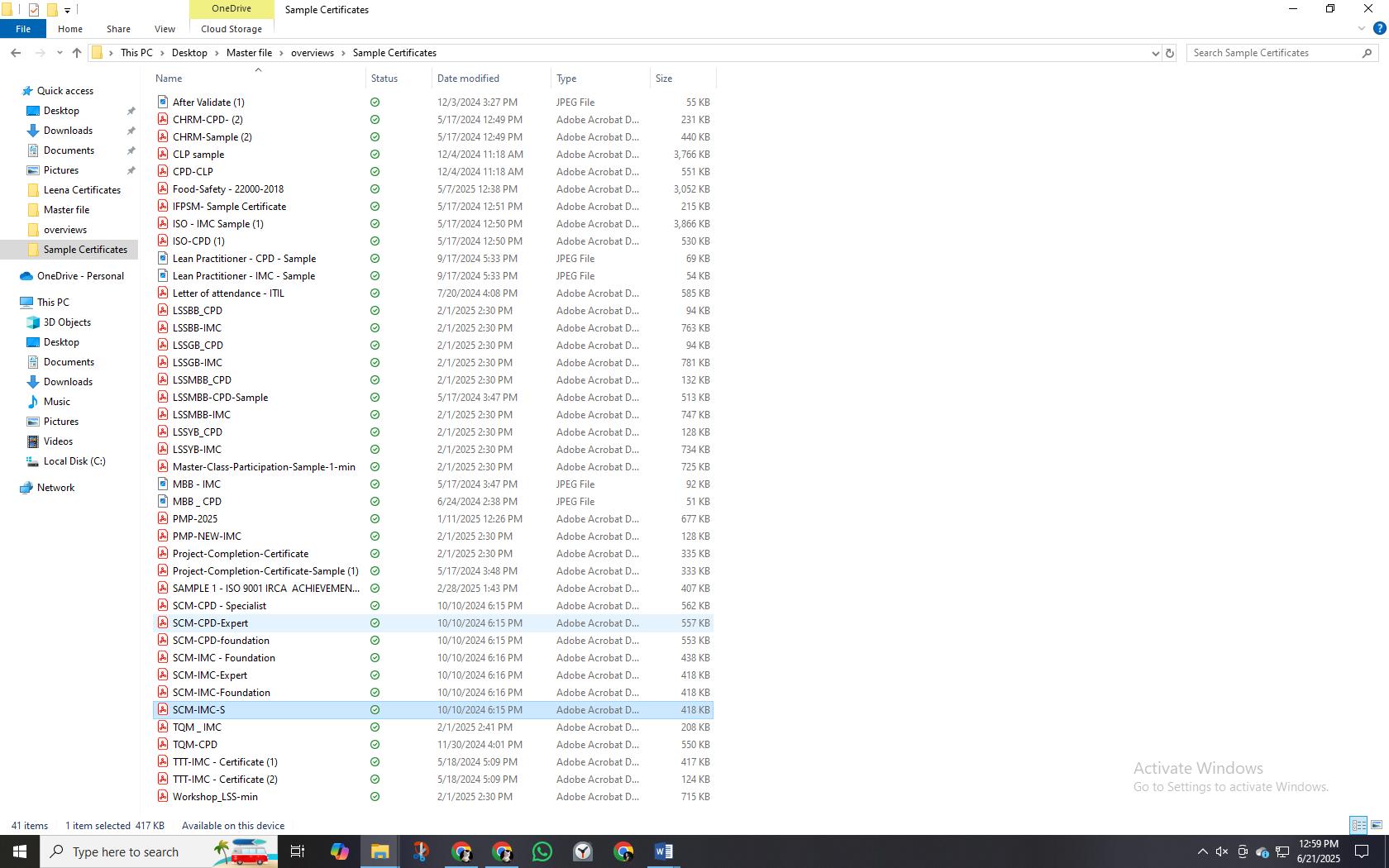Image resolution: width=1389 pixels, height=868 pixels.
Task: Click the Quick Access Toolbar properties icon
Action: pyautogui.click(x=34, y=10)
